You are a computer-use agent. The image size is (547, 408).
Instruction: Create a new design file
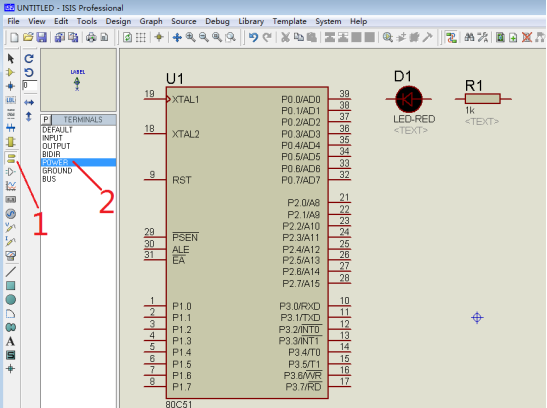point(14,37)
